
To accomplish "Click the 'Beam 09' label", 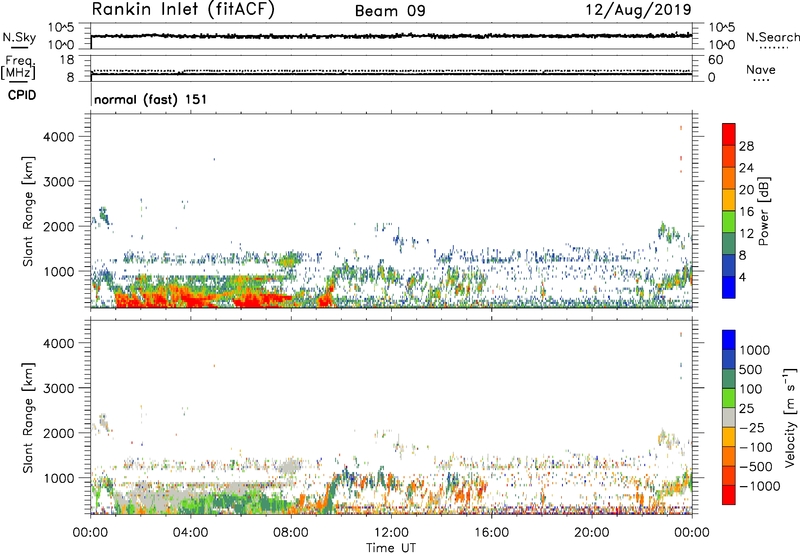I will [390, 11].
